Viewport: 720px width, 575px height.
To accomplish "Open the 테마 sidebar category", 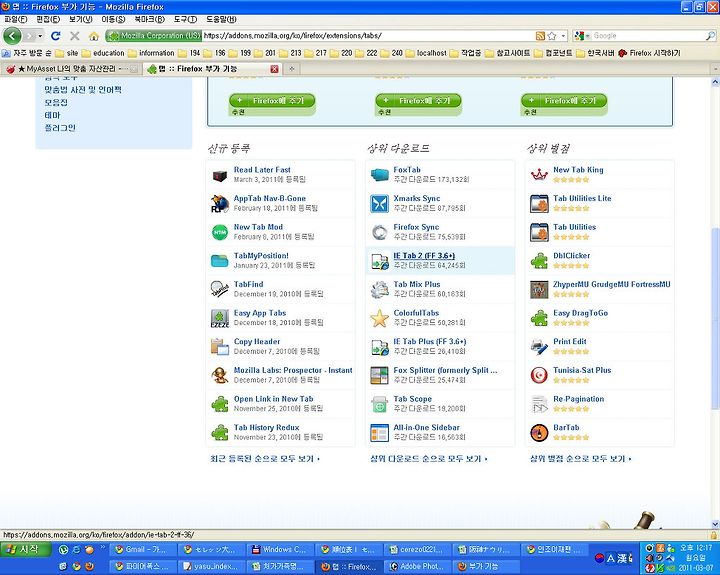I will tap(52, 115).
